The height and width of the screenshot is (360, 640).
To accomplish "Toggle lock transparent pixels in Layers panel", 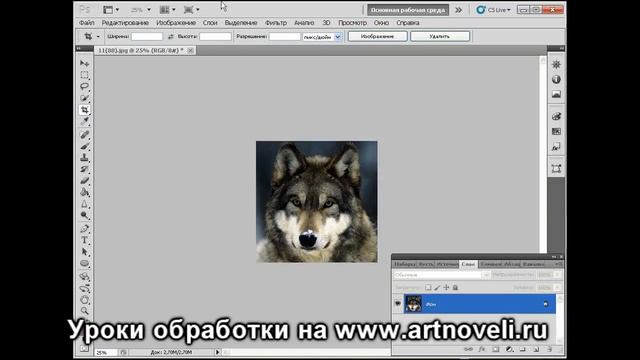I will pyautogui.click(x=428, y=287).
